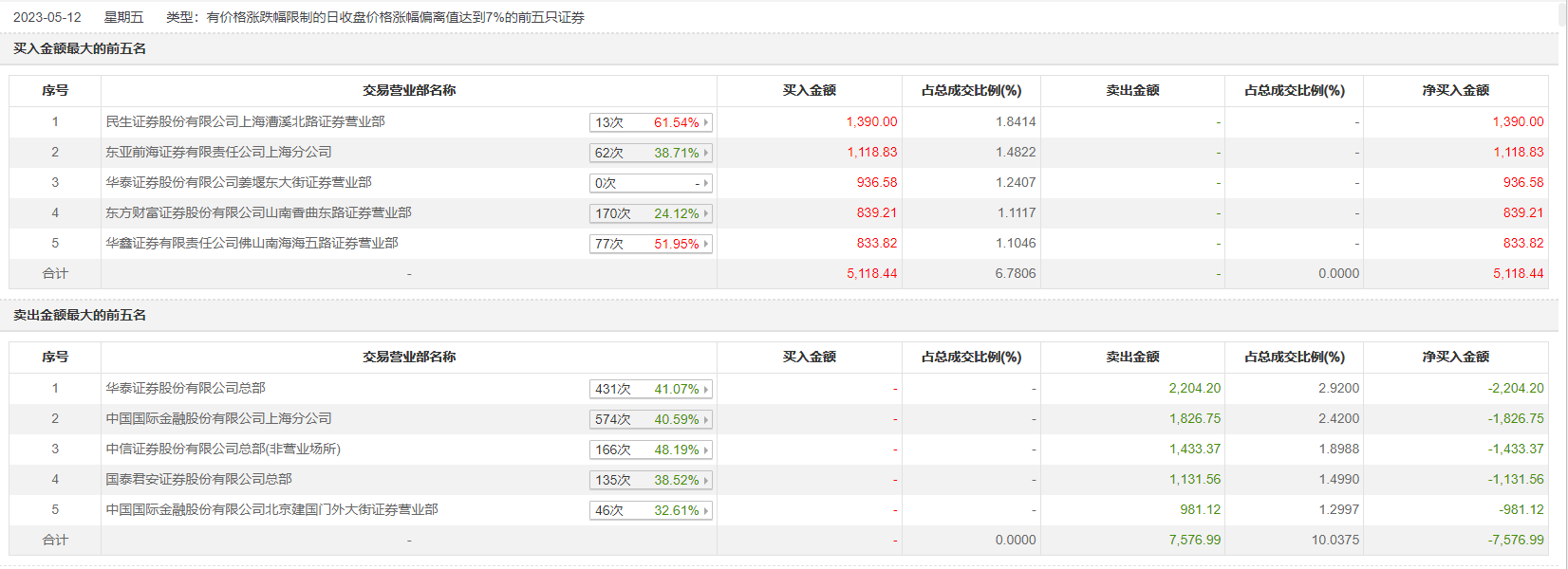Click 国泰君安证券股份有限公司总部 link
The width and height of the screenshot is (1568, 569).
coord(198,480)
